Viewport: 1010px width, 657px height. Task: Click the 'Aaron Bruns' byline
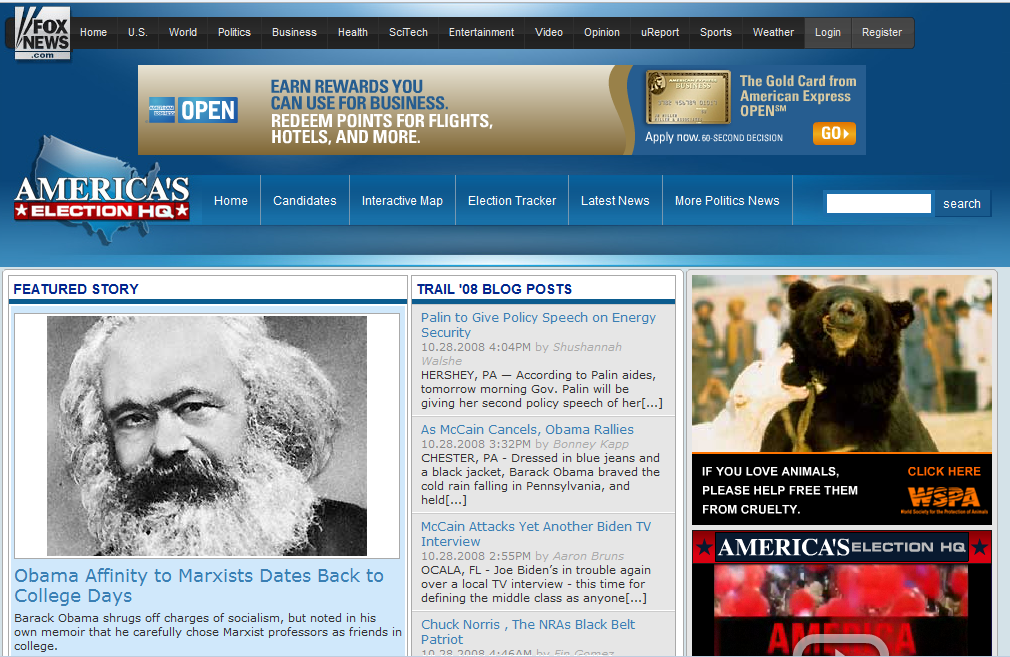[x=588, y=556]
